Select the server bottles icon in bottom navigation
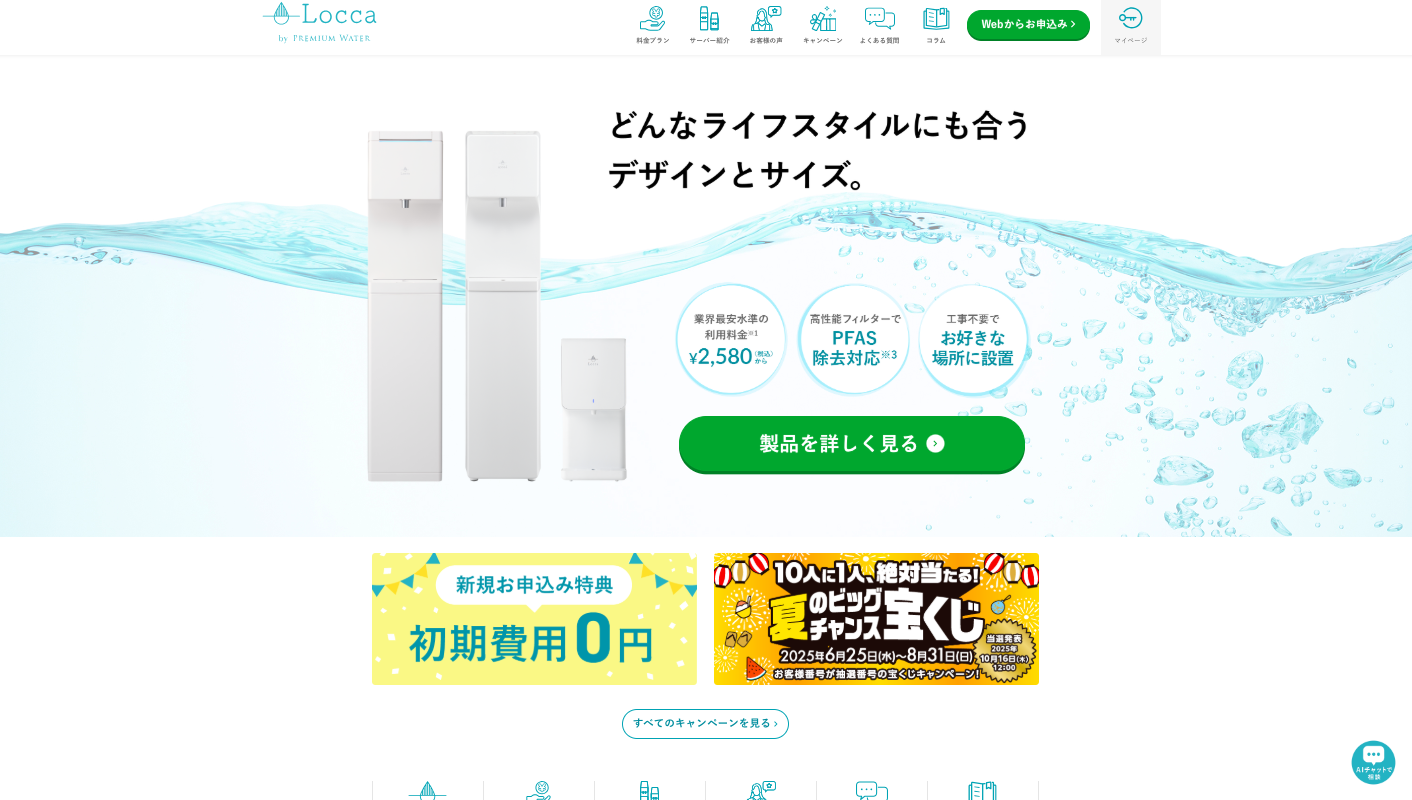Viewport: 1412px width, 800px height. tap(650, 790)
